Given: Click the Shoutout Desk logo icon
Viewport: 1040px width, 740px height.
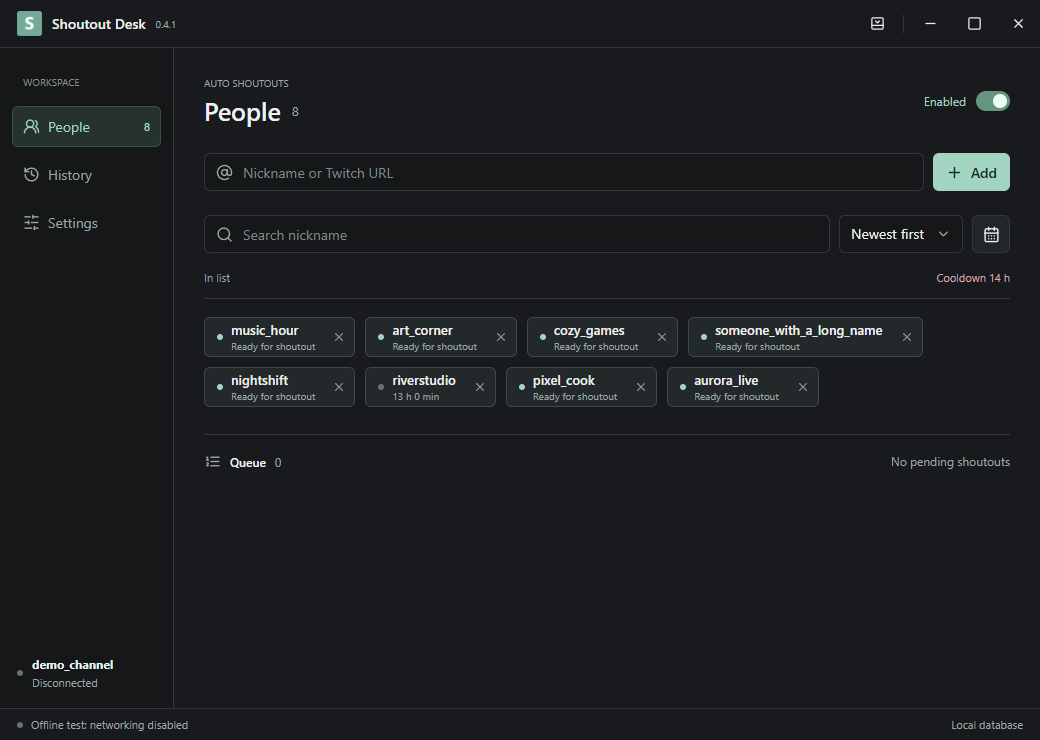Looking at the screenshot, I should point(29,24).
